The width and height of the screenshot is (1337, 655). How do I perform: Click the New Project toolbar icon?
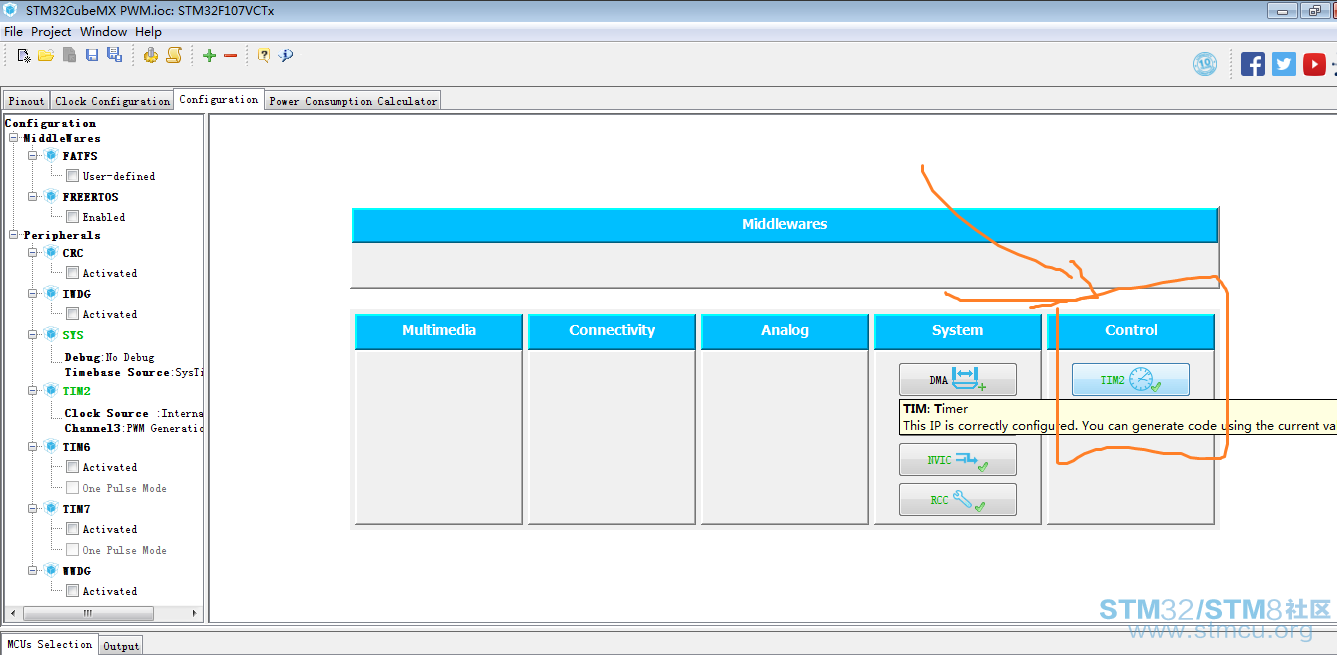point(24,55)
